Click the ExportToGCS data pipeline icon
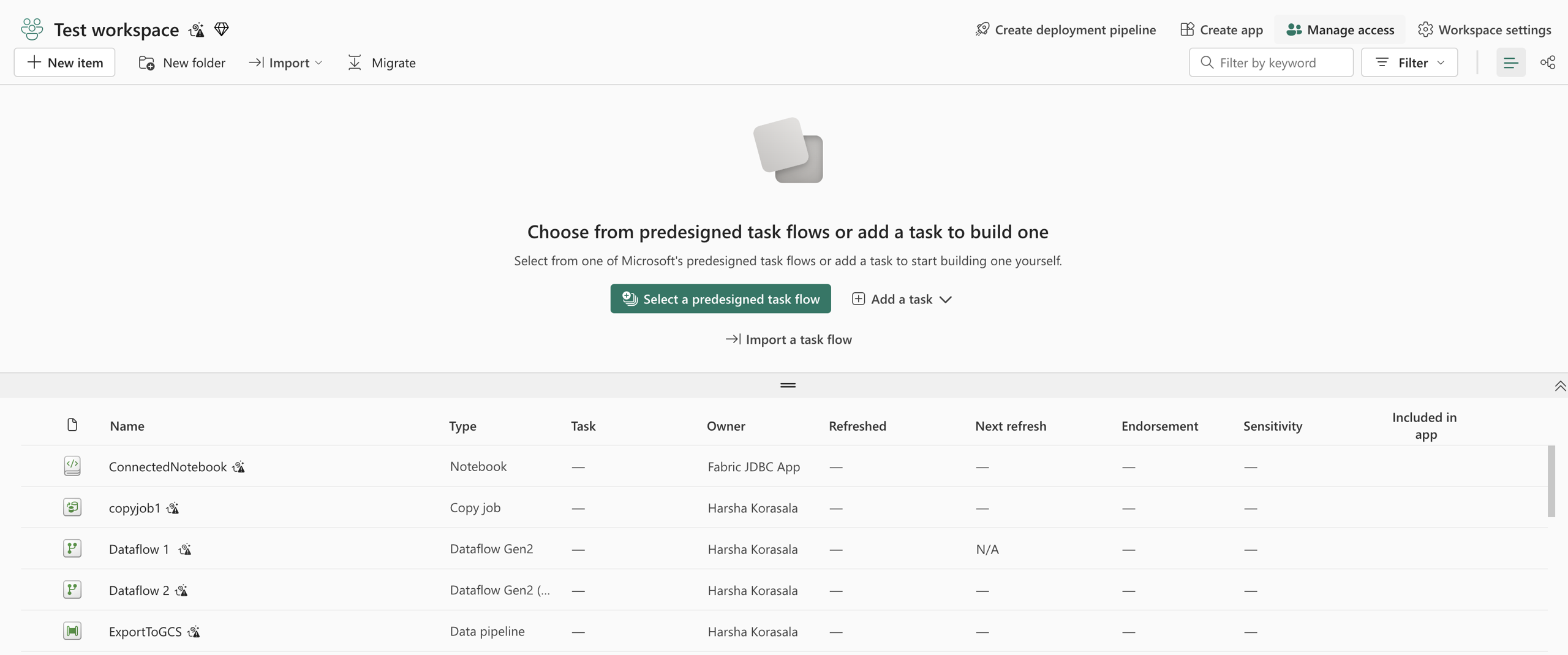The width and height of the screenshot is (1568, 655). pos(72,631)
